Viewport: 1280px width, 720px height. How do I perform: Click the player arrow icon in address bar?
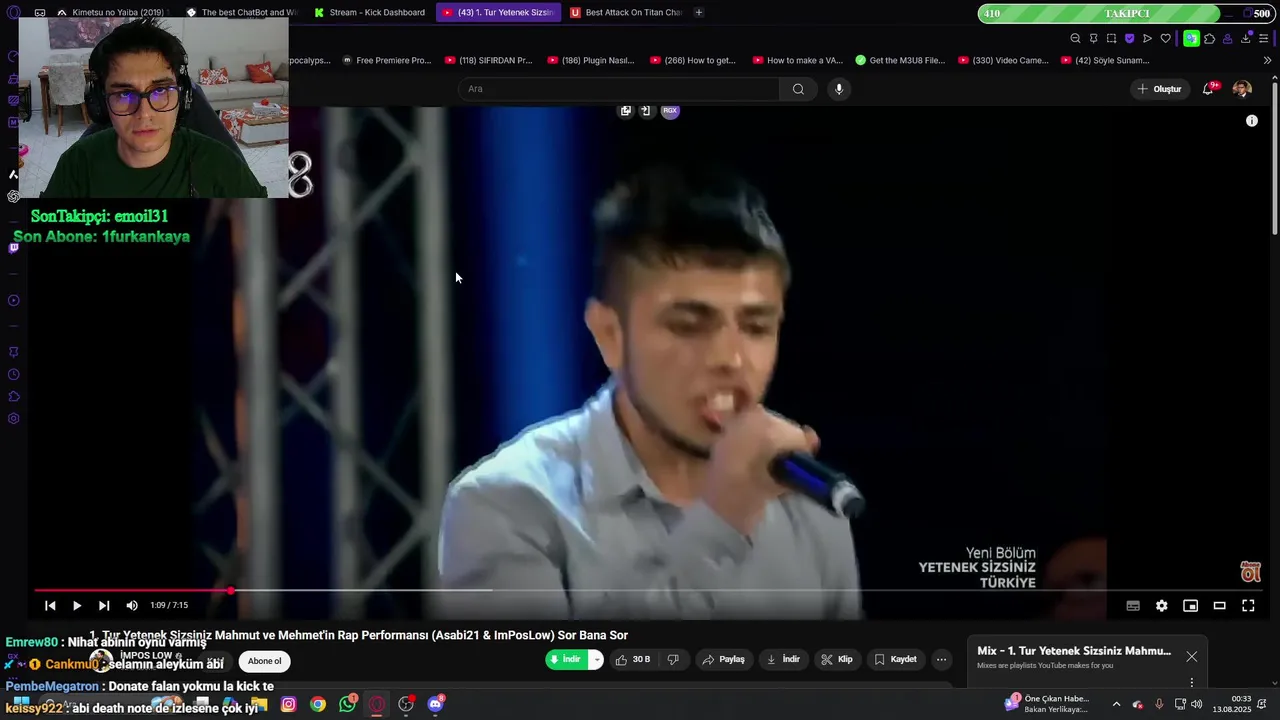[1147, 39]
